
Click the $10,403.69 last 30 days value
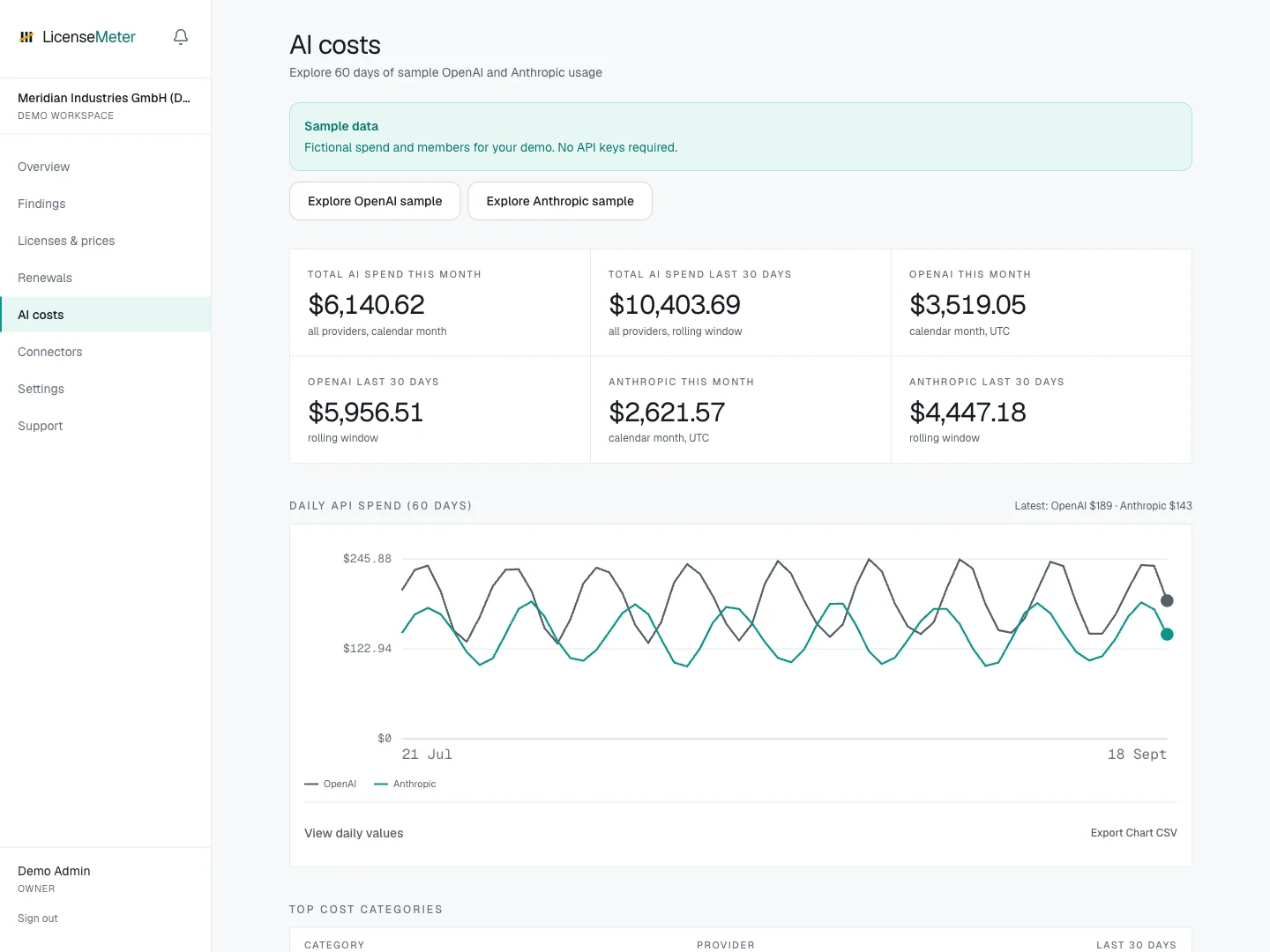[675, 305]
